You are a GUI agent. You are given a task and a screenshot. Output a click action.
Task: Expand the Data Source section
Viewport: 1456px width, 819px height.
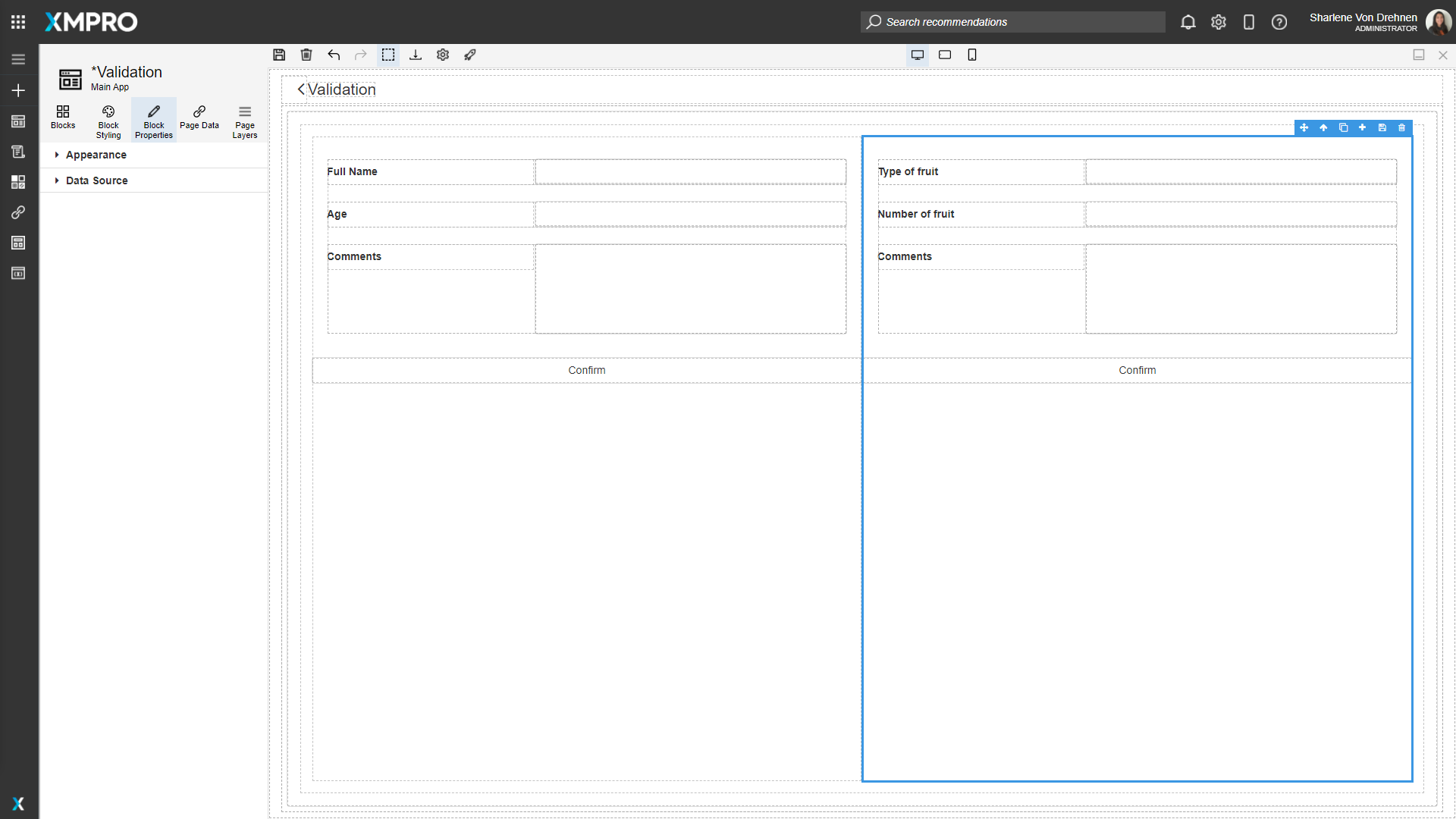pos(96,180)
